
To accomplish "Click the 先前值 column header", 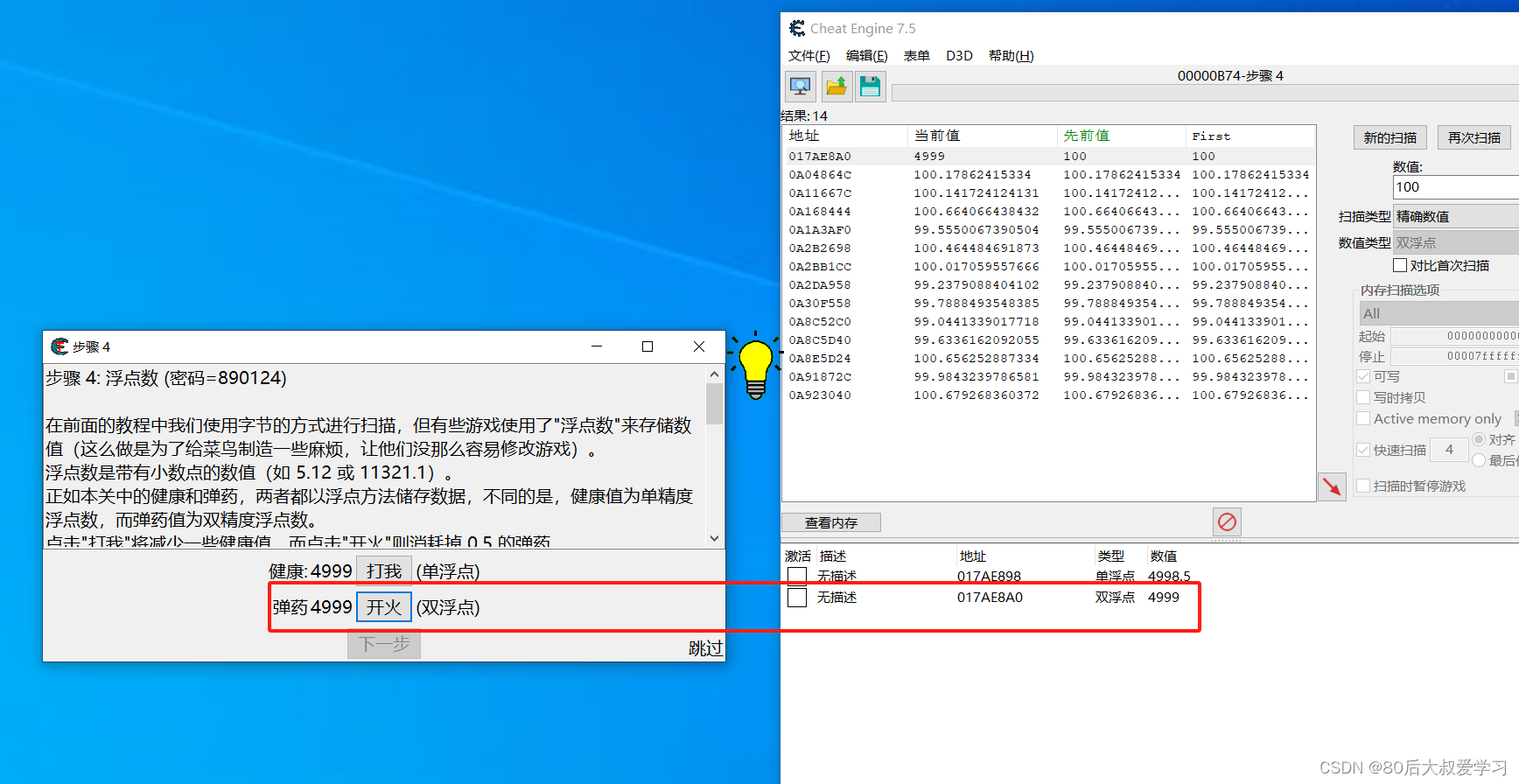I will click(x=1122, y=136).
